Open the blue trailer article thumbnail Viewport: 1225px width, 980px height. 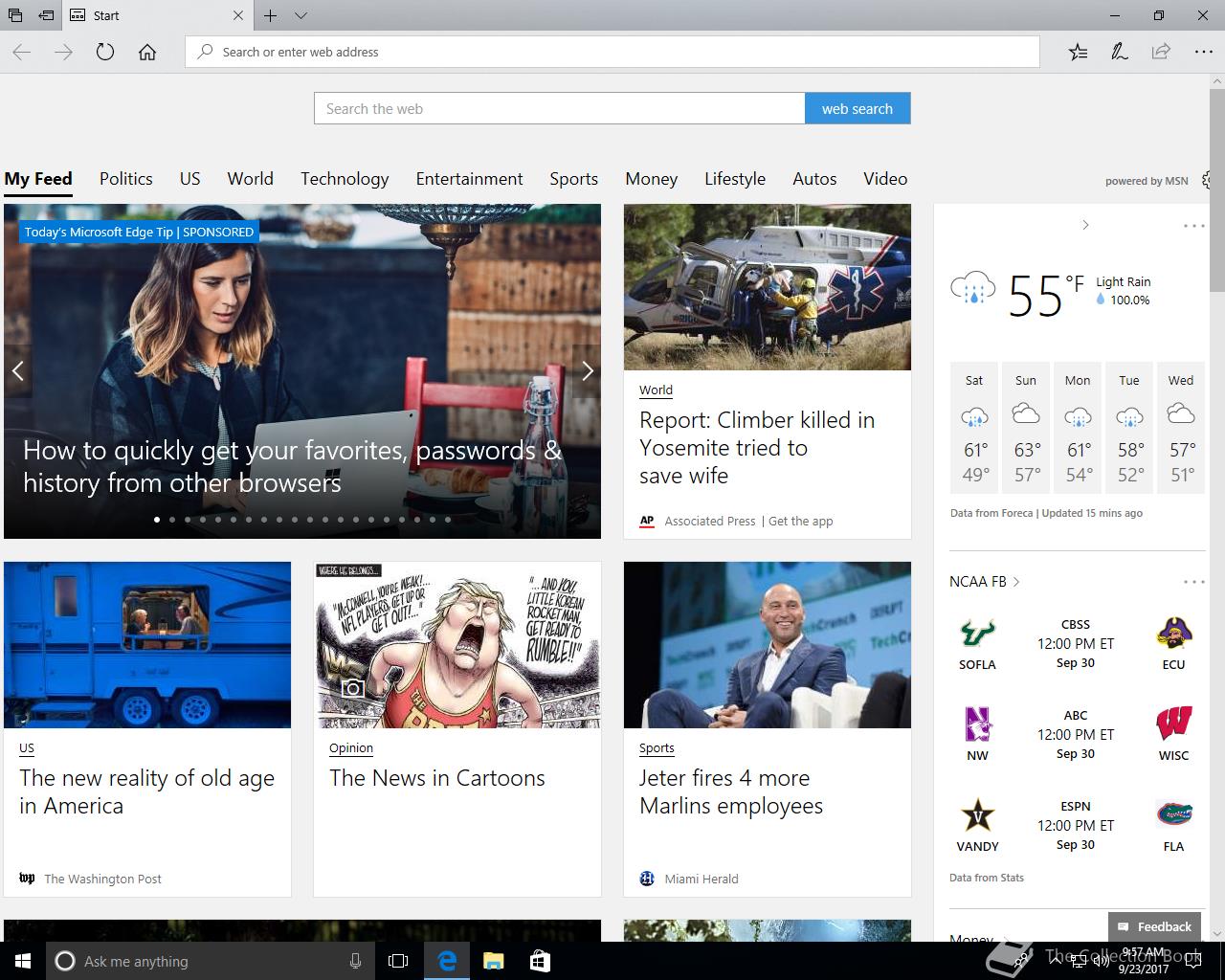[x=147, y=645]
